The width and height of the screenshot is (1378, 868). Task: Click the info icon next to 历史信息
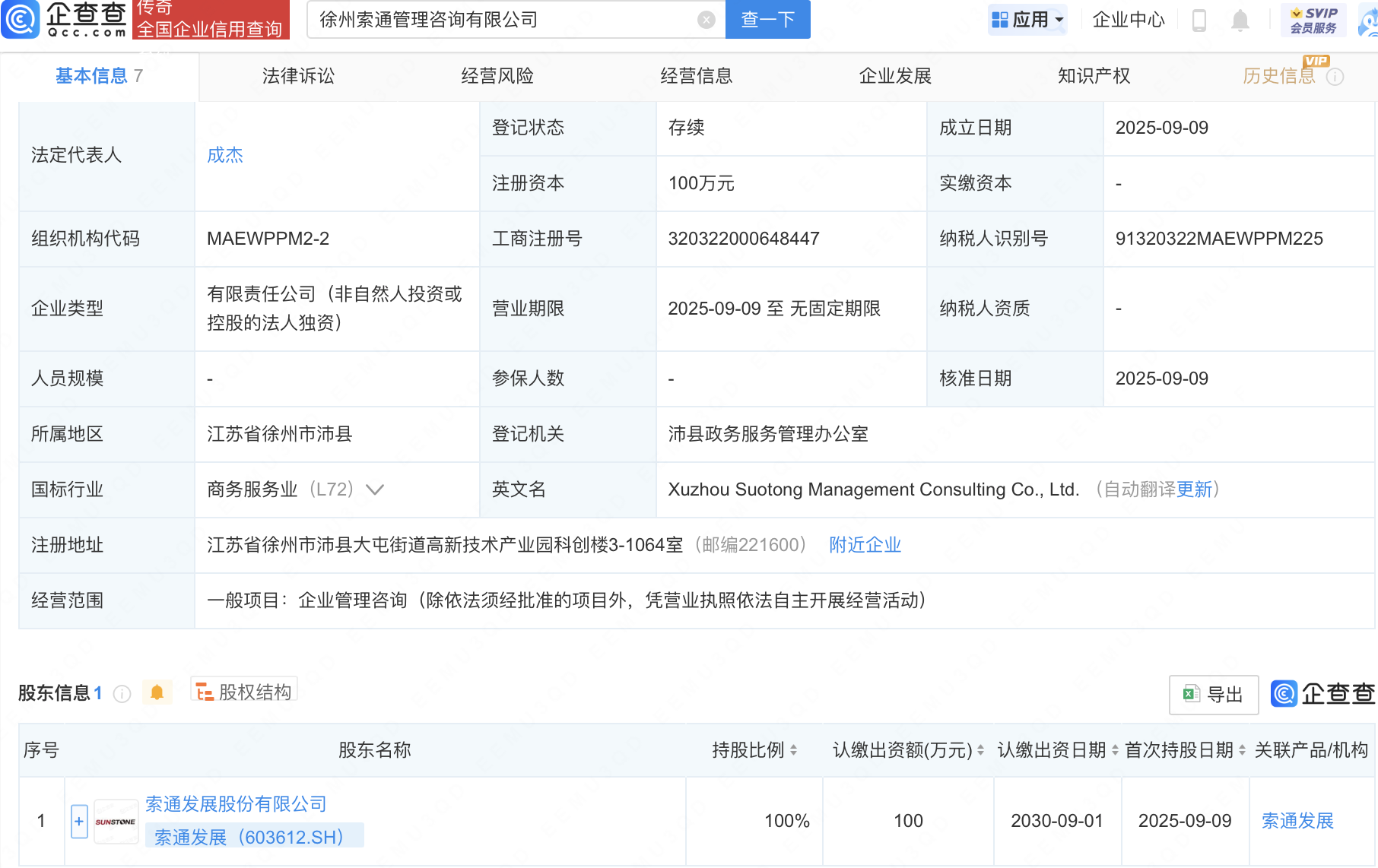(x=1335, y=77)
